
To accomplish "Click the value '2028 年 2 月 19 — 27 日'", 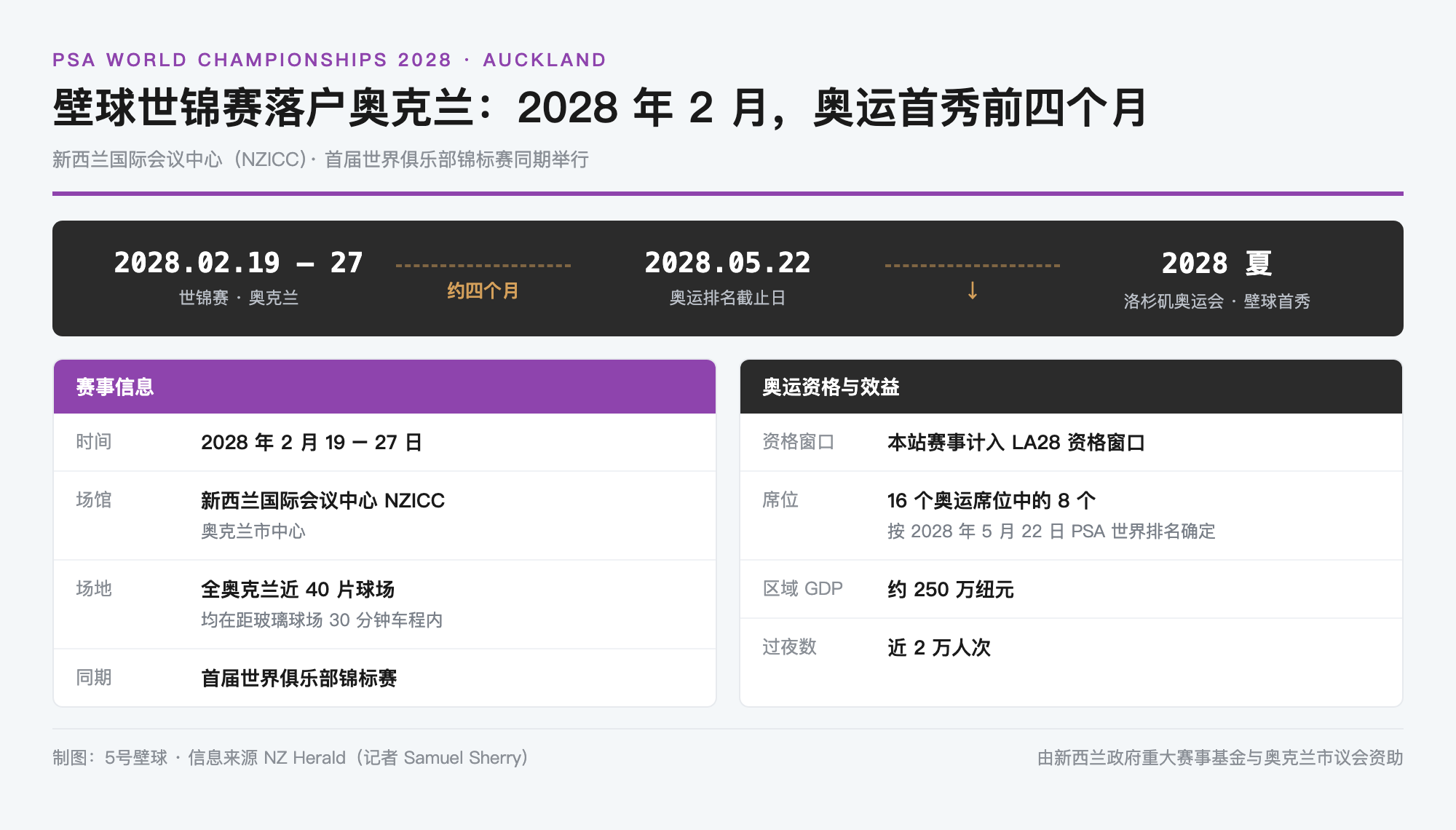I will 312,442.
